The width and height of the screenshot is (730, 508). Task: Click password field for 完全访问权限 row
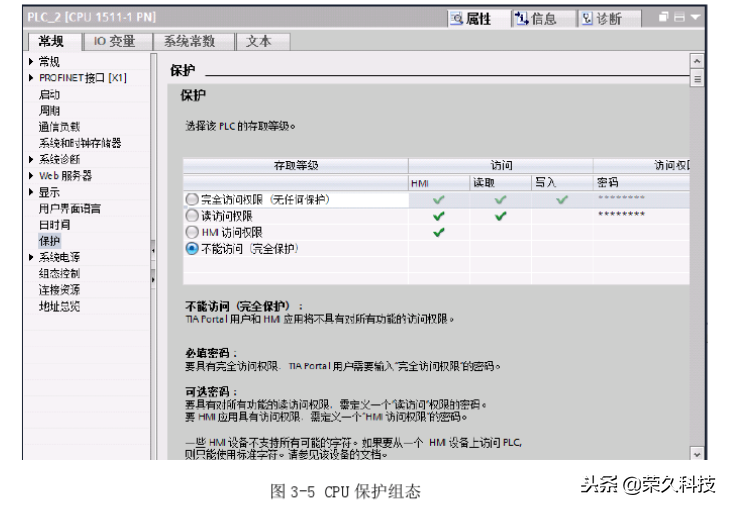pos(640,199)
